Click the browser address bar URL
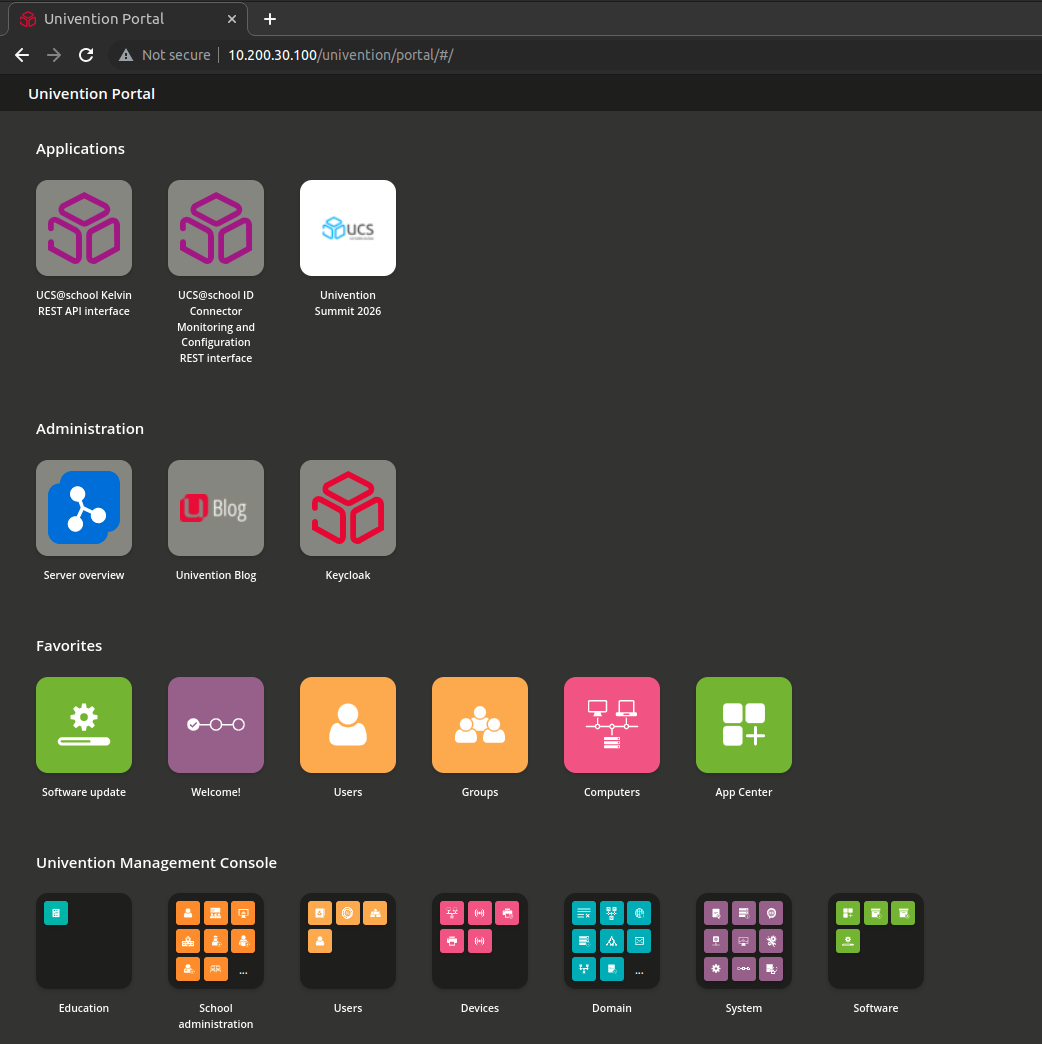Screen dimensions: 1042x1044 point(340,55)
